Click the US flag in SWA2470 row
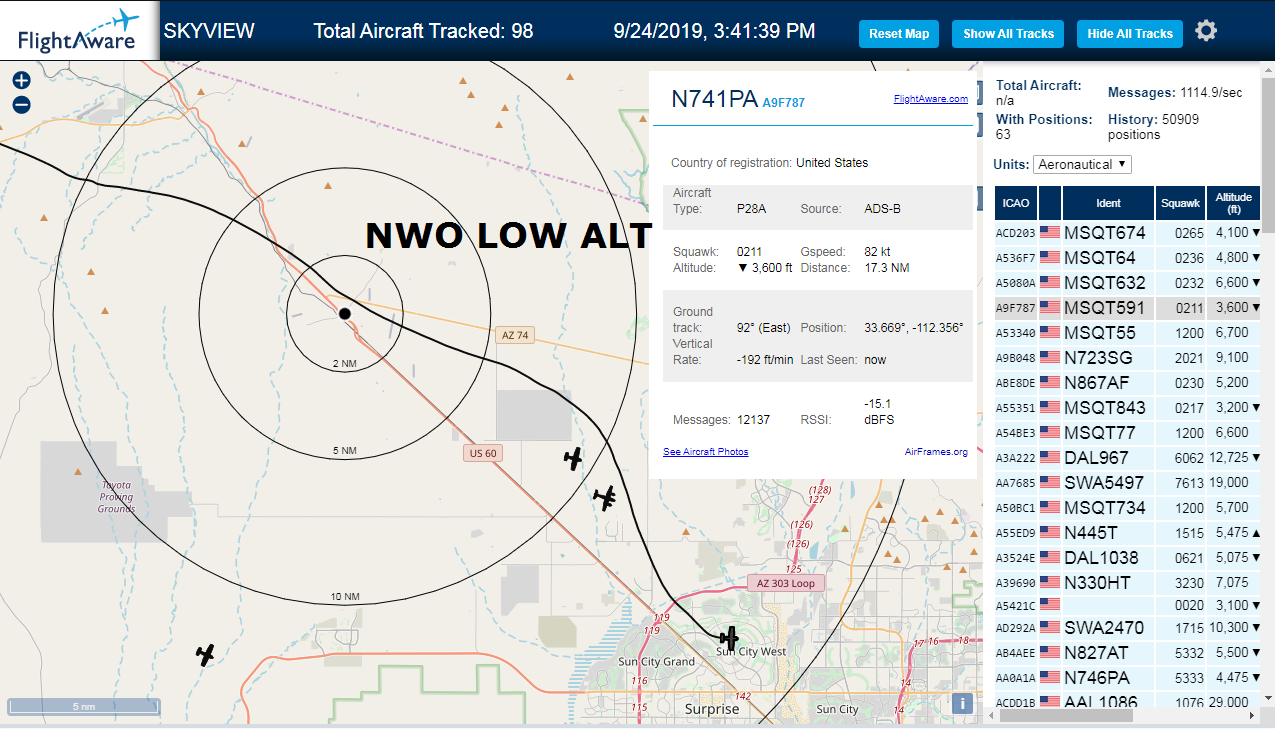The height and width of the screenshot is (729, 1275). pyautogui.click(x=1050, y=627)
